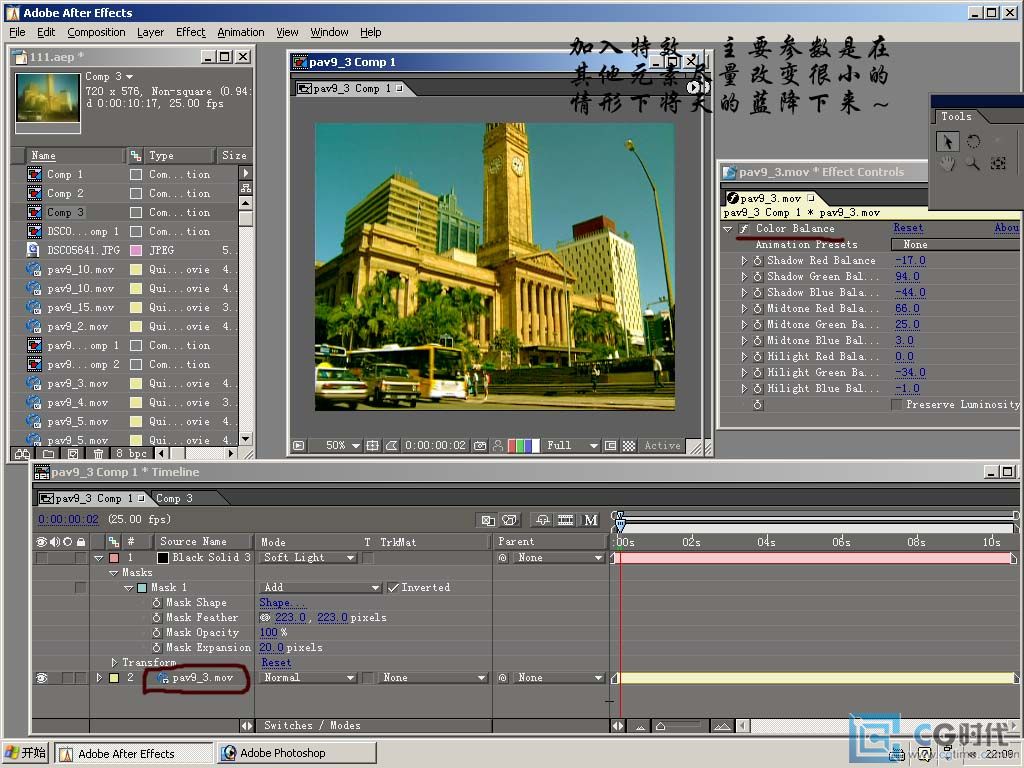Click the trash delete icon in Project window
The image size is (1024, 768).
[98, 453]
